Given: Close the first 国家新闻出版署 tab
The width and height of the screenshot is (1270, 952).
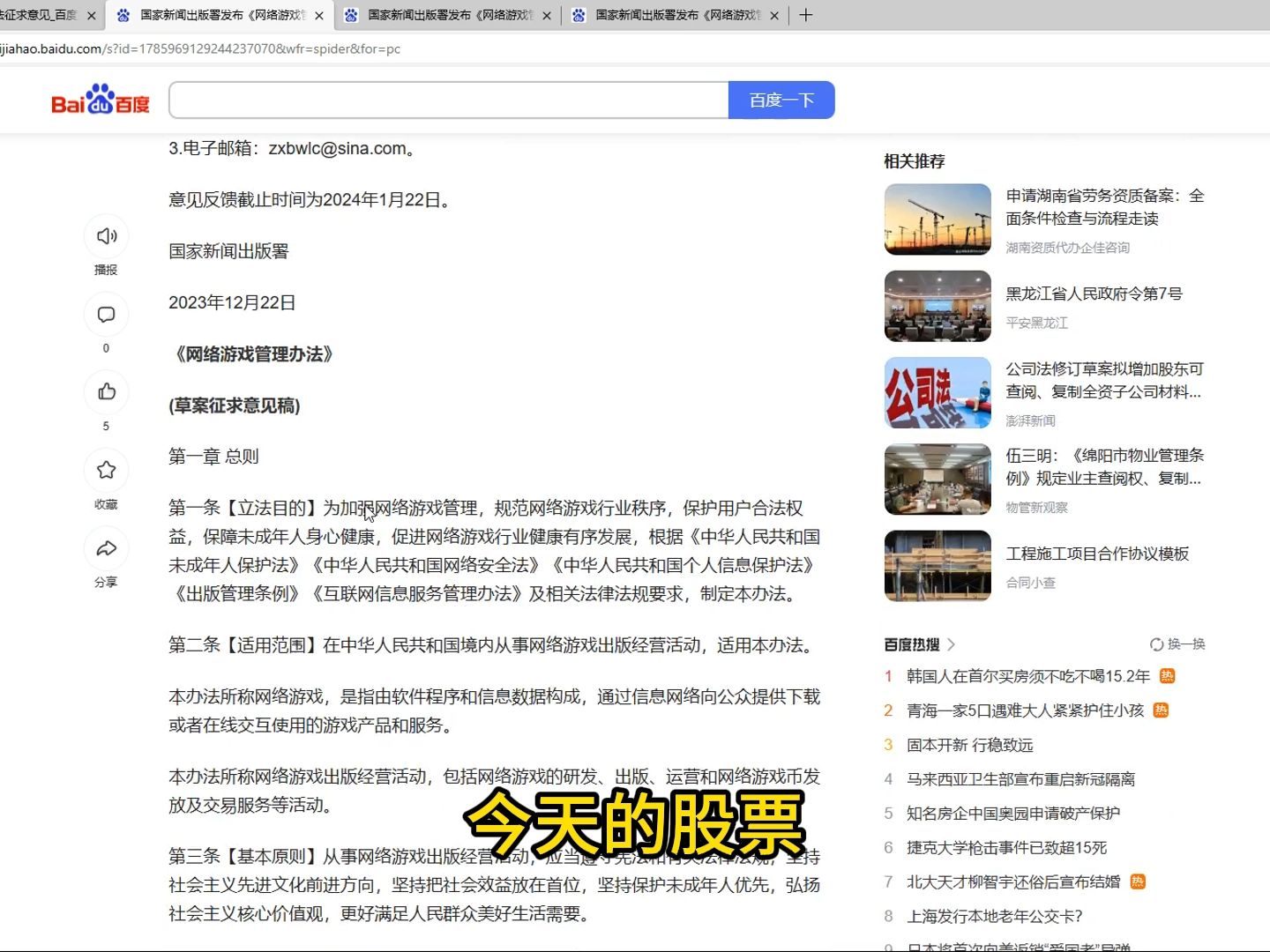Looking at the screenshot, I should (x=319, y=16).
